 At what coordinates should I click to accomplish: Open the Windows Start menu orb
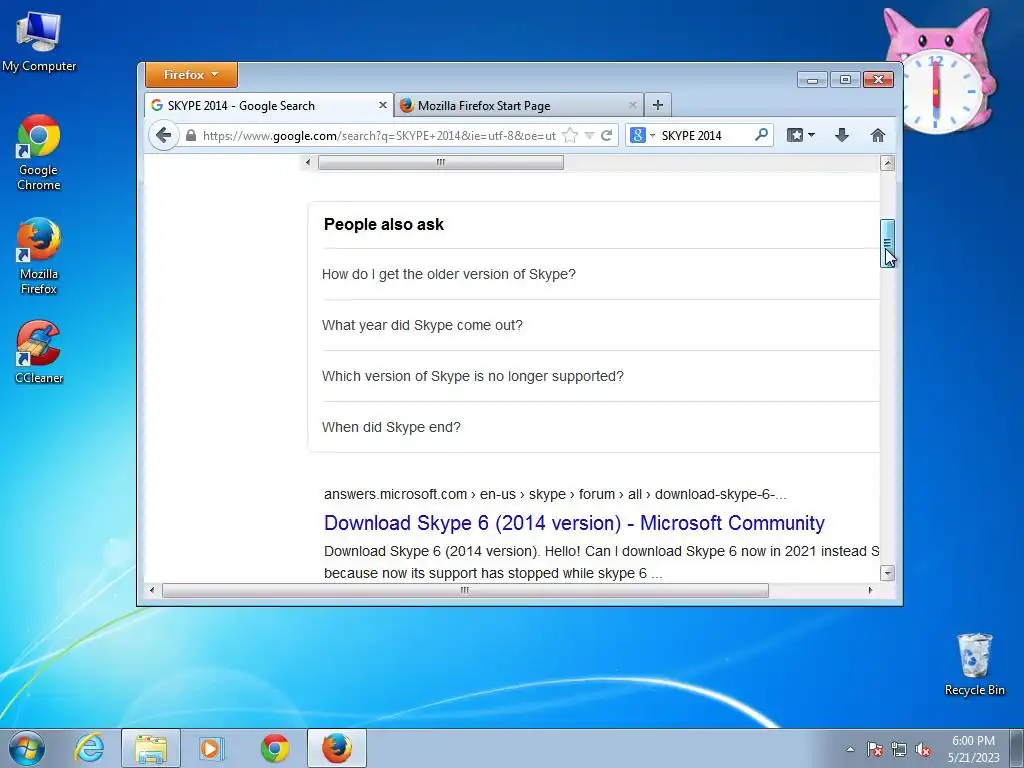[x=27, y=748]
